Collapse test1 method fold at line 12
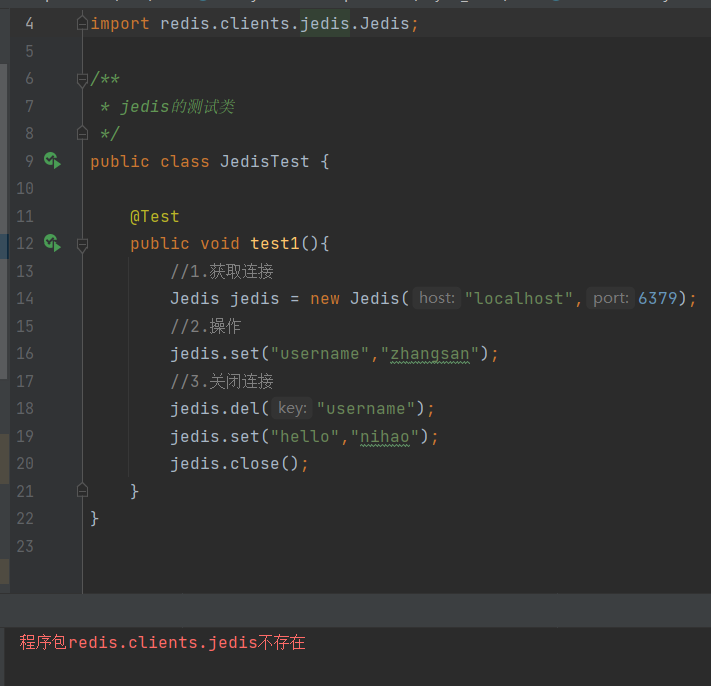Image resolution: width=711 pixels, height=686 pixels. pyautogui.click(x=82, y=245)
